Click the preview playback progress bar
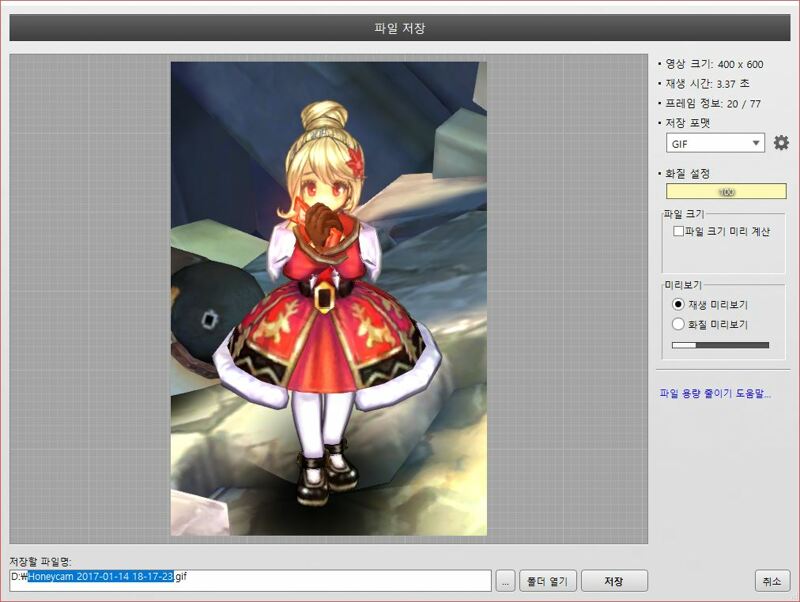 pyautogui.click(x=720, y=345)
